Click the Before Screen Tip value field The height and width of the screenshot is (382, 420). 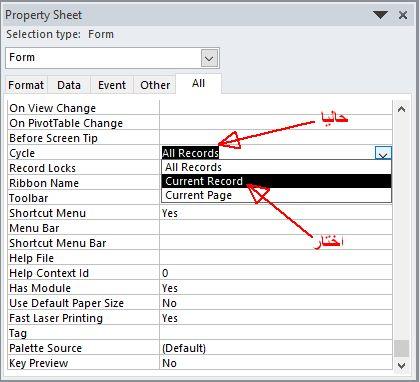[x=276, y=138]
